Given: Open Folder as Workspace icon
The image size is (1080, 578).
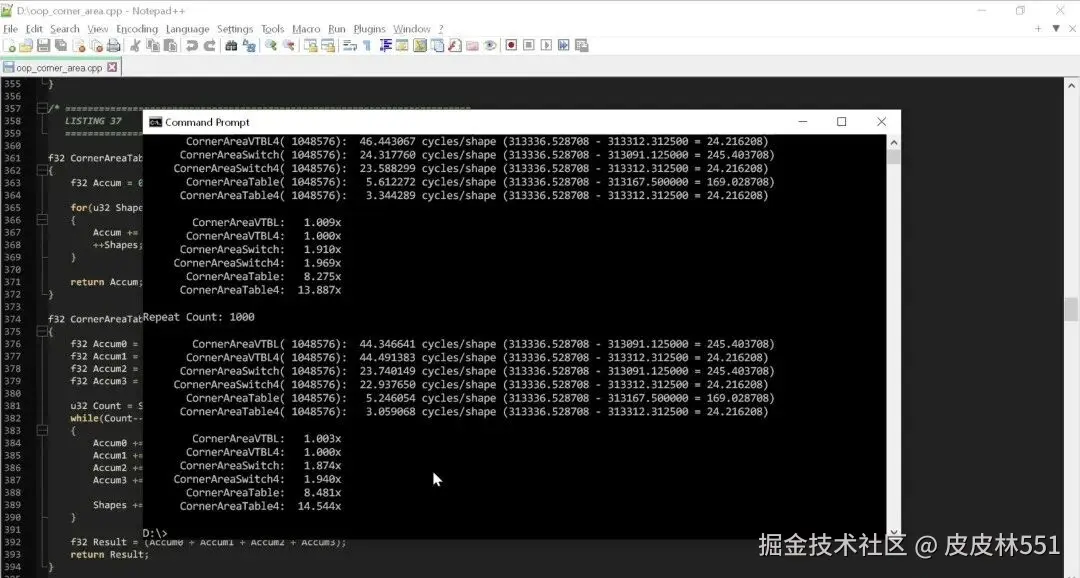Looking at the screenshot, I should click(x=472, y=45).
